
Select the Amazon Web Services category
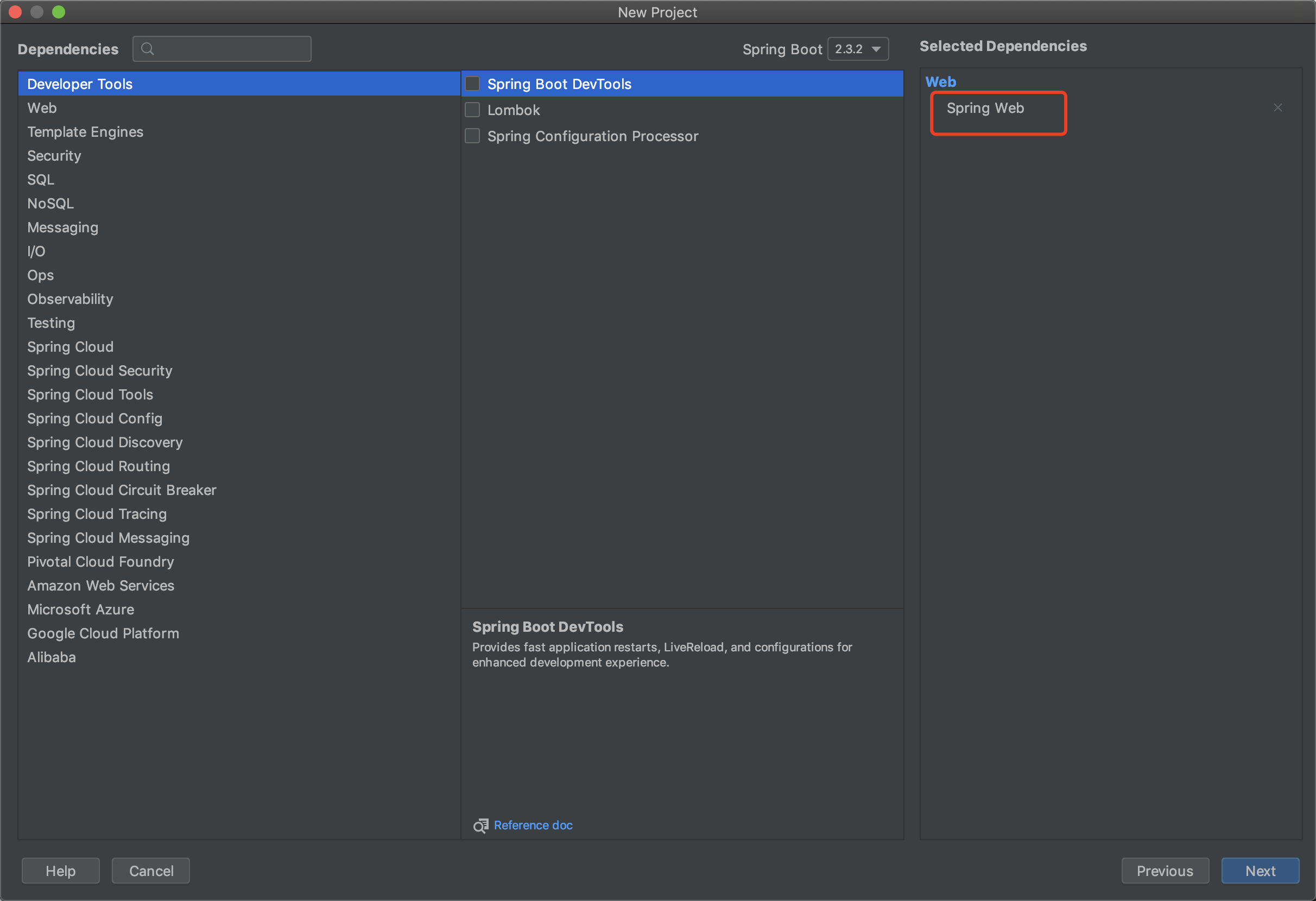tap(239, 585)
